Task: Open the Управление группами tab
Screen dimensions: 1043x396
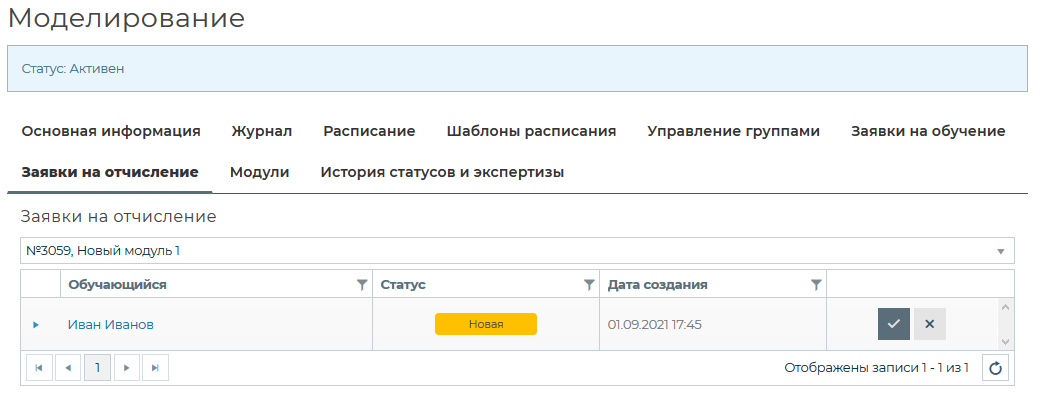Action: (733, 131)
